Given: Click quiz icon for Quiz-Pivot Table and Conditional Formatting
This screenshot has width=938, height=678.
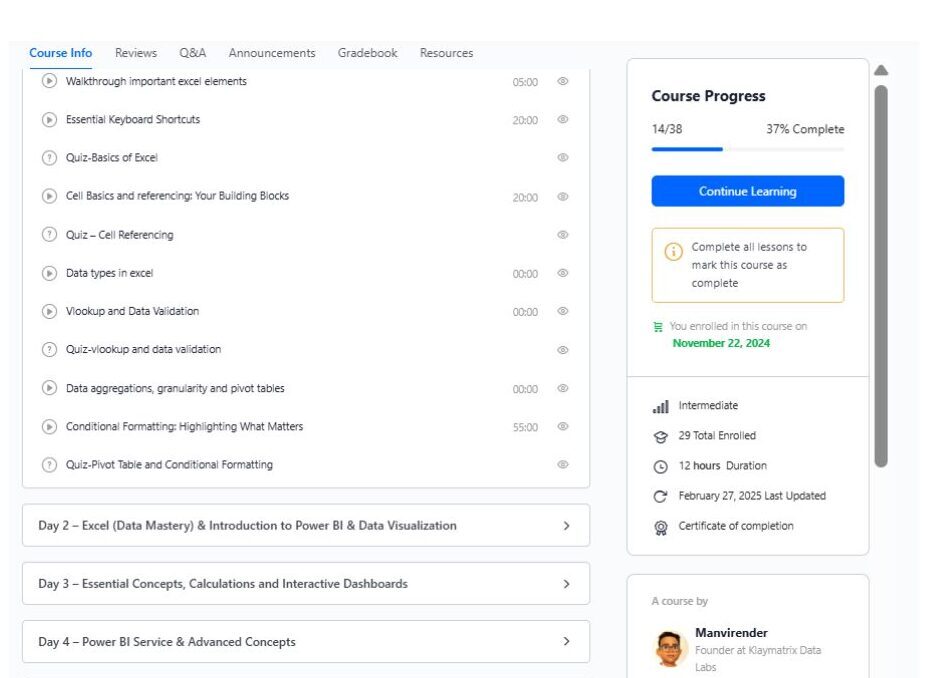Looking at the screenshot, I should point(49,465).
